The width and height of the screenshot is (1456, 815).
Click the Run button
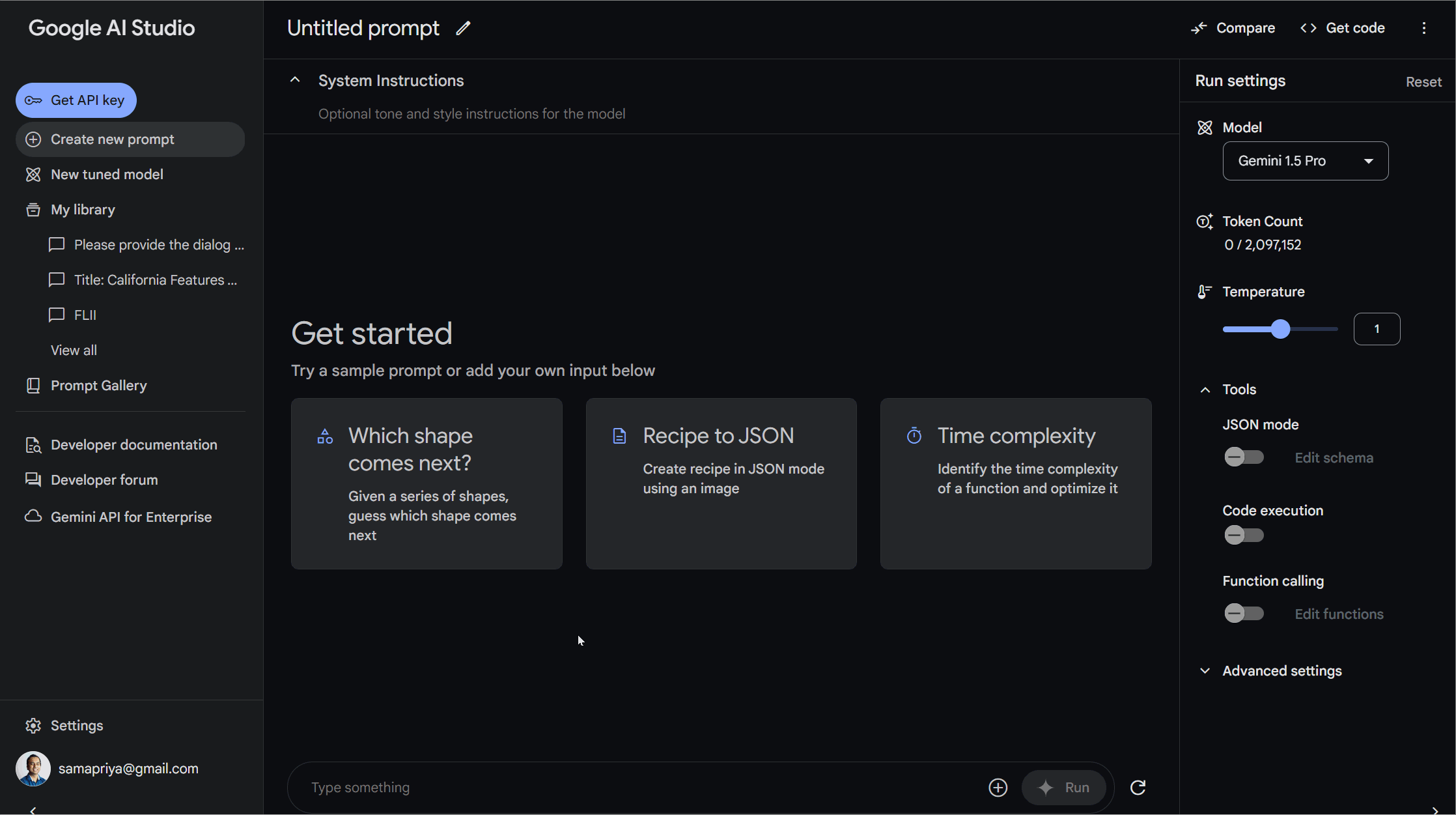[x=1064, y=788]
